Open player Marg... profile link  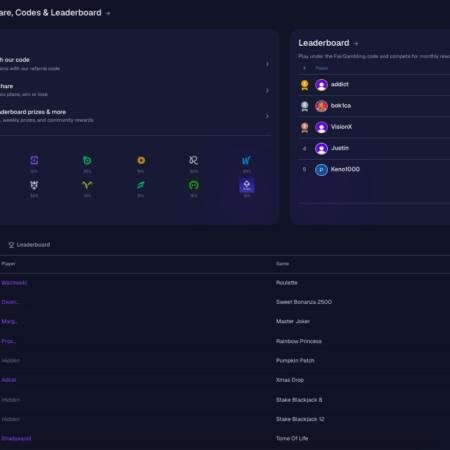9,321
